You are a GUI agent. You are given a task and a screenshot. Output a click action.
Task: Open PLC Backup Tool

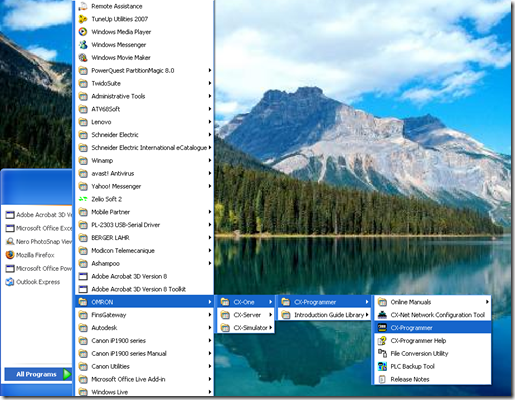[432, 366]
